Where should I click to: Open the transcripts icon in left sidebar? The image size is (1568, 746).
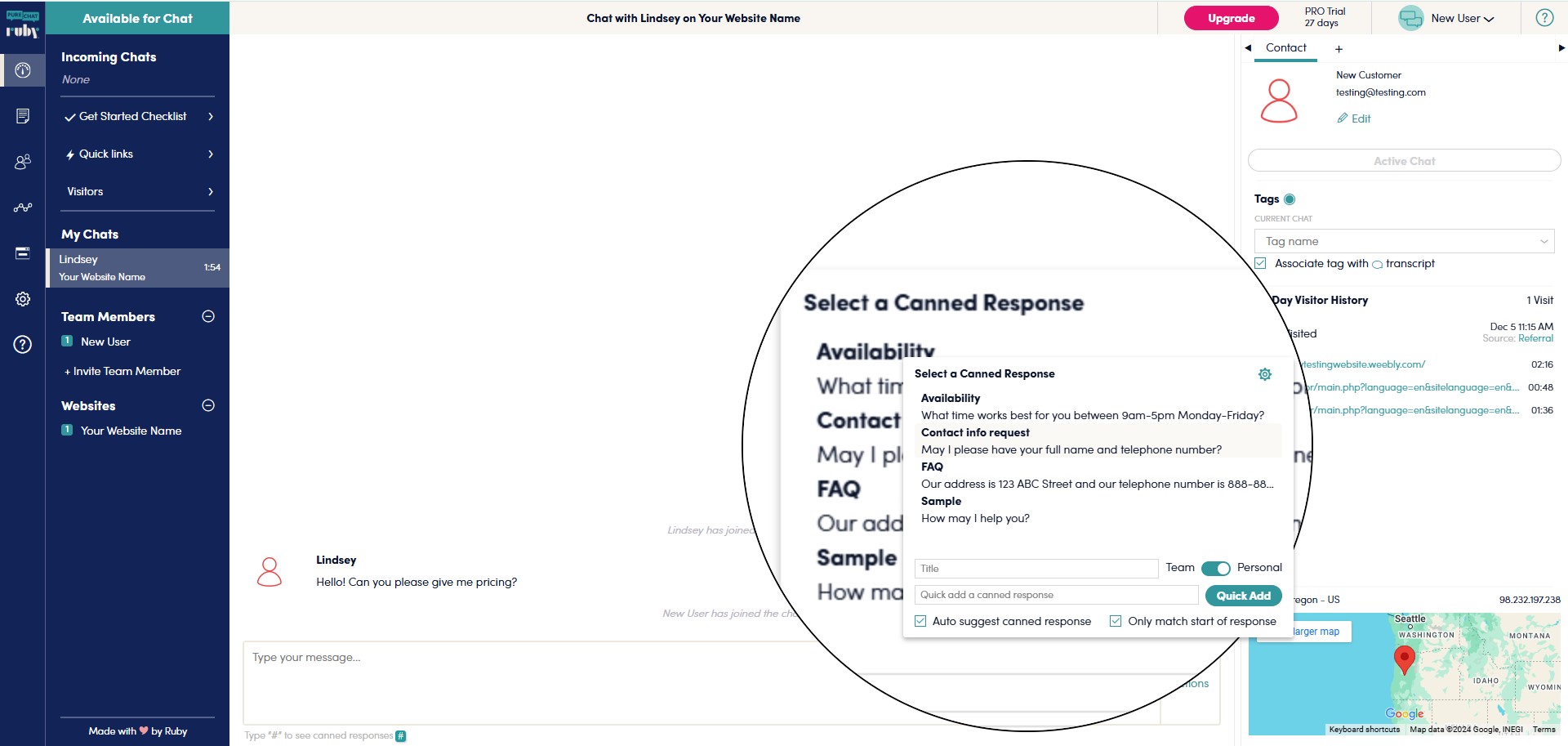click(23, 116)
